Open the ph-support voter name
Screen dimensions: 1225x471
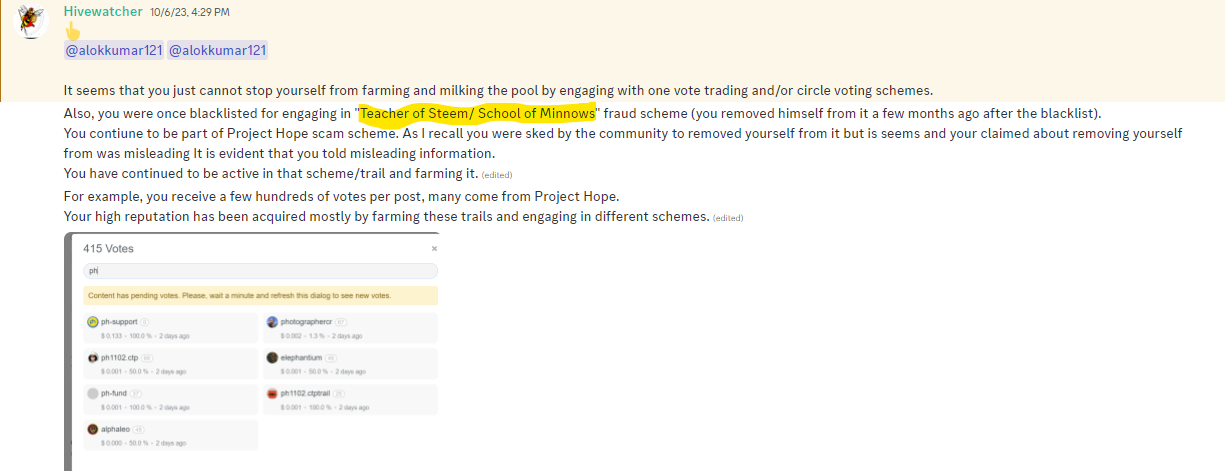click(x=119, y=322)
